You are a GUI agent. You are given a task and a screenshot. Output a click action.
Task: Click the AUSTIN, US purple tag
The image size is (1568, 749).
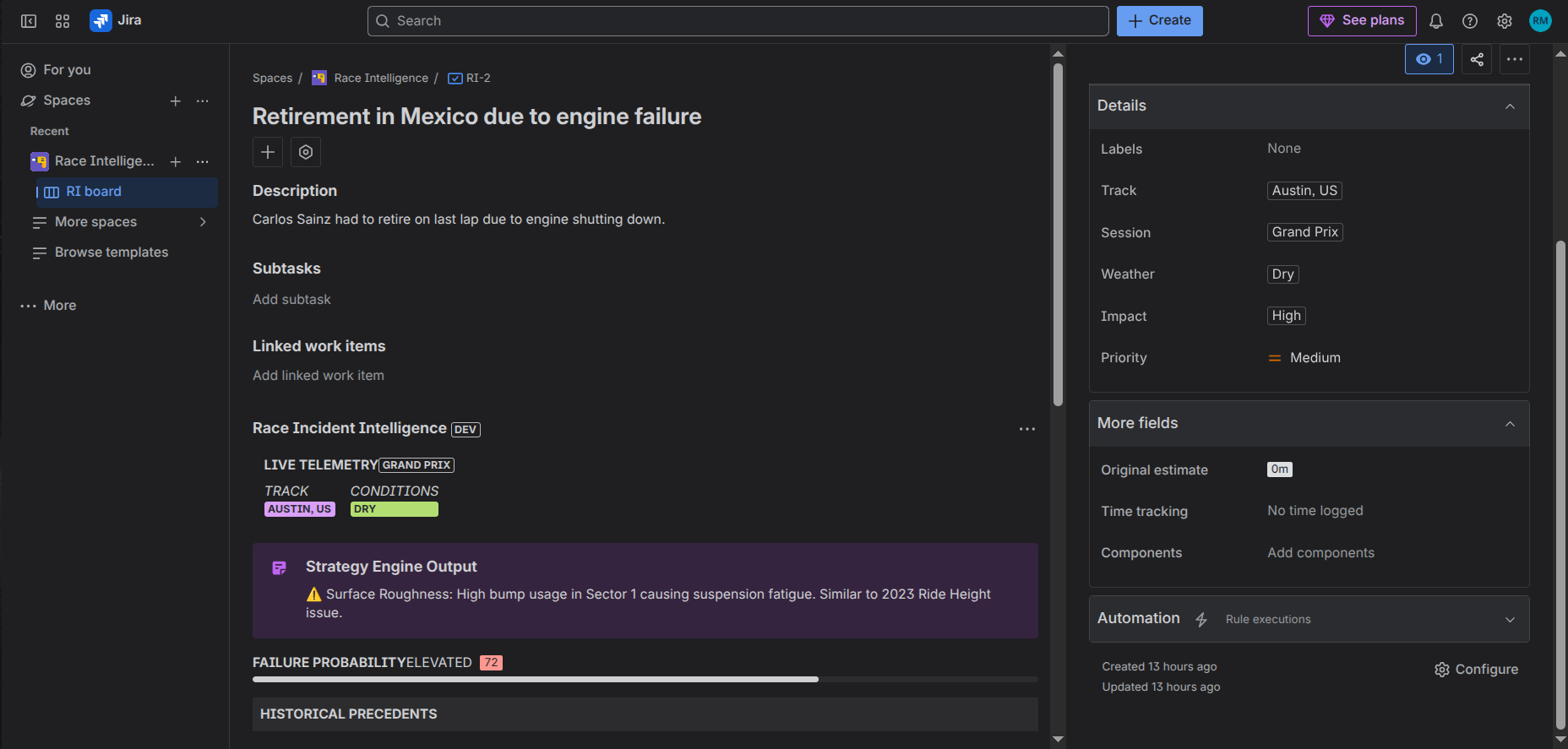click(300, 509)
